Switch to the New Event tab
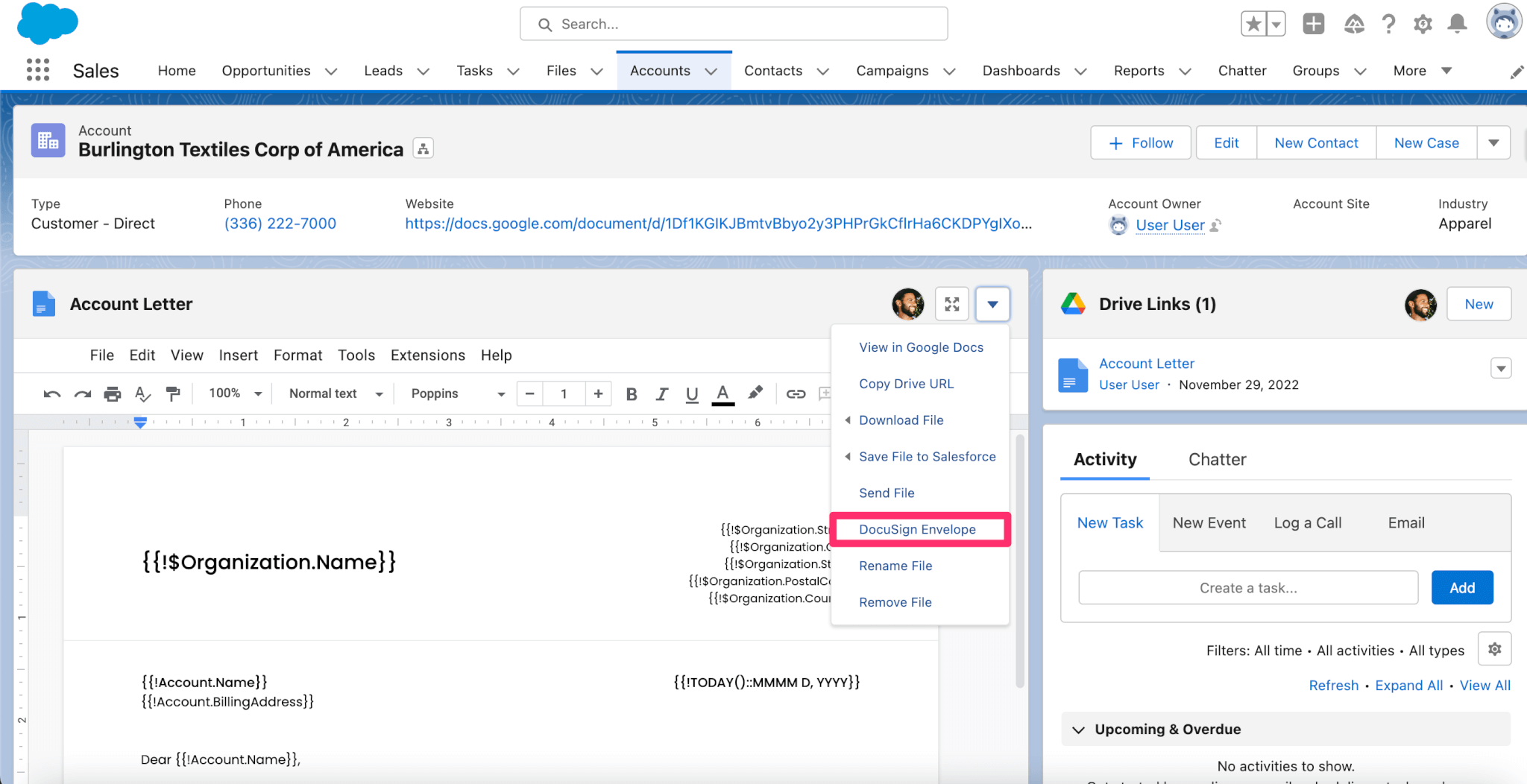The height and width of the screenshot is (784, 1527). pyautogui.click(x=1209, y=523)
